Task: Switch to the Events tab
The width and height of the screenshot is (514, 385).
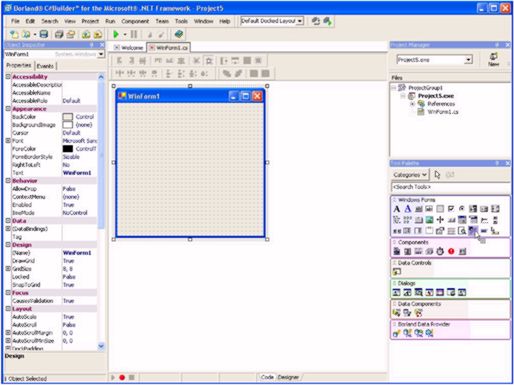Action: click(45, 66)
